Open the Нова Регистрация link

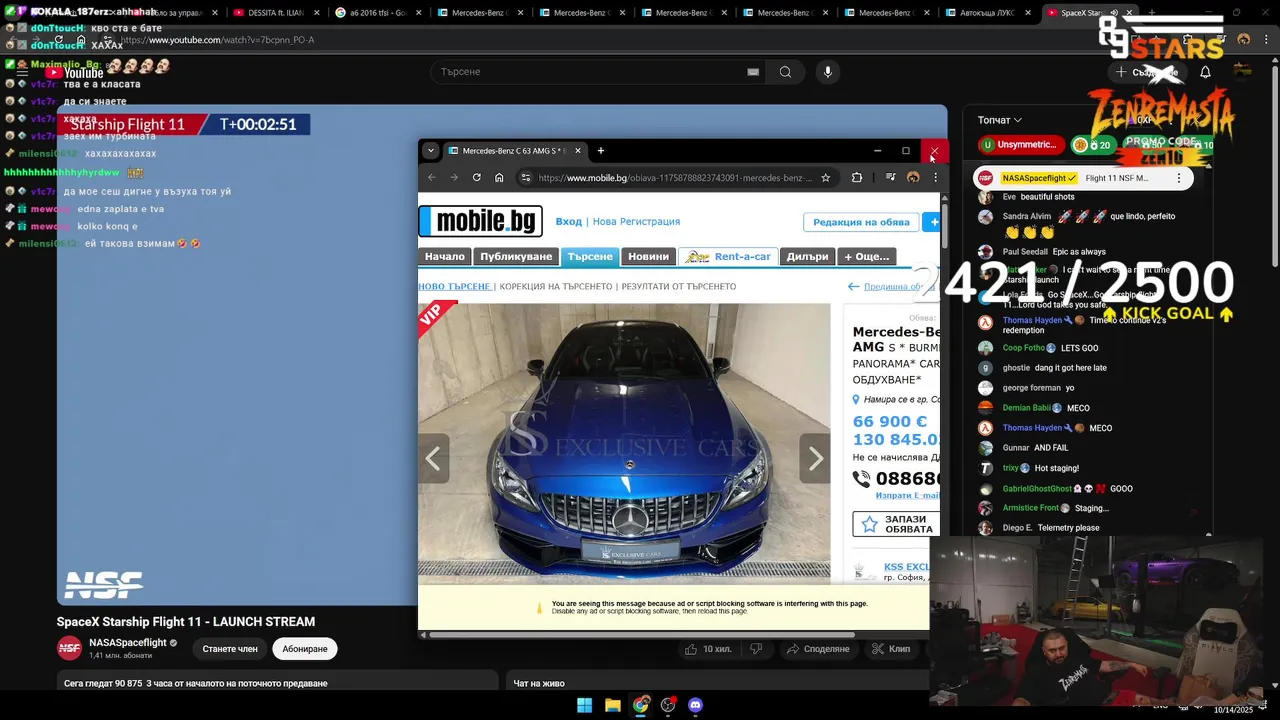[636, 222]
